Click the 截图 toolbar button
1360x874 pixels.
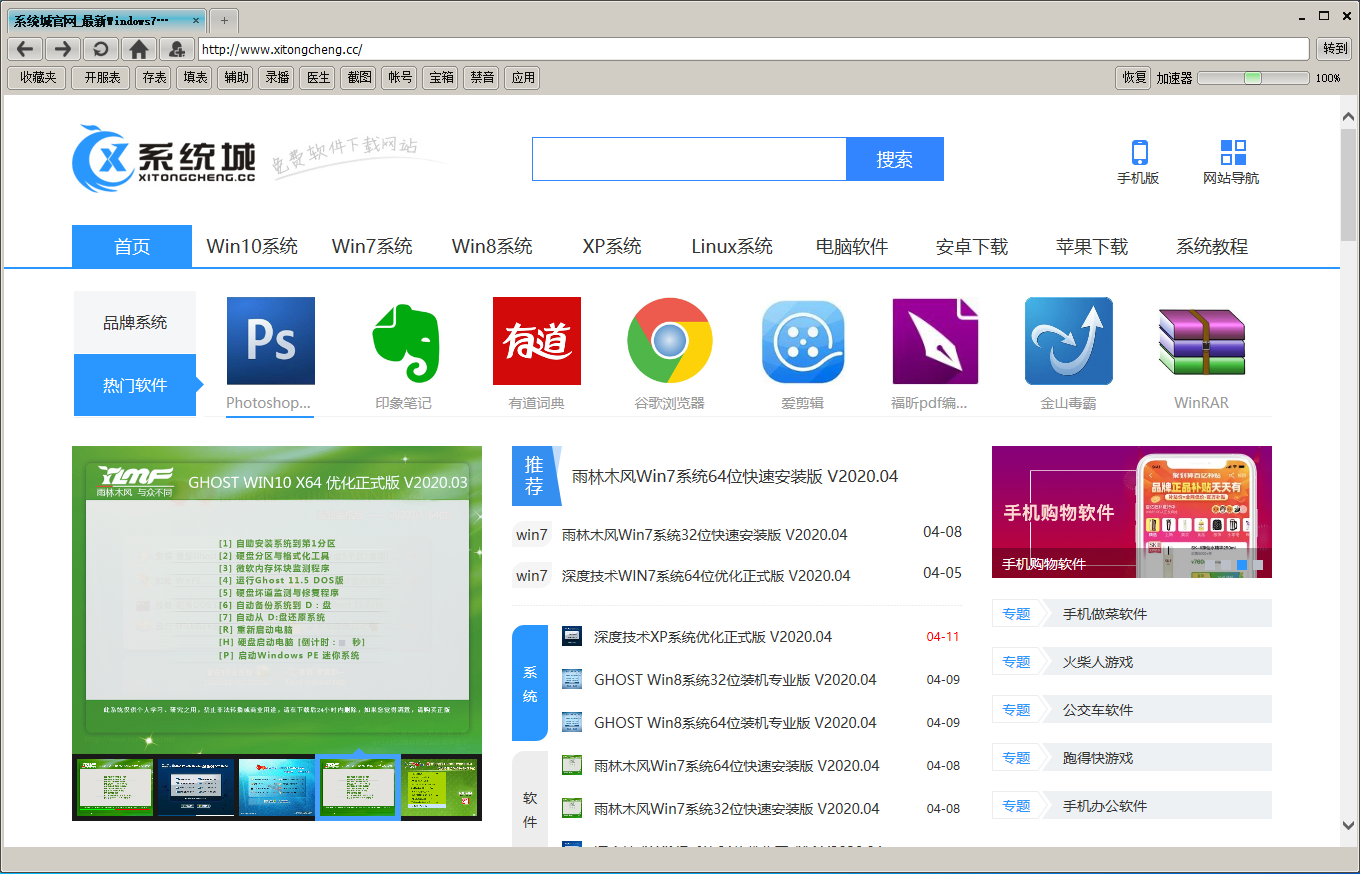tap(359, 77)
